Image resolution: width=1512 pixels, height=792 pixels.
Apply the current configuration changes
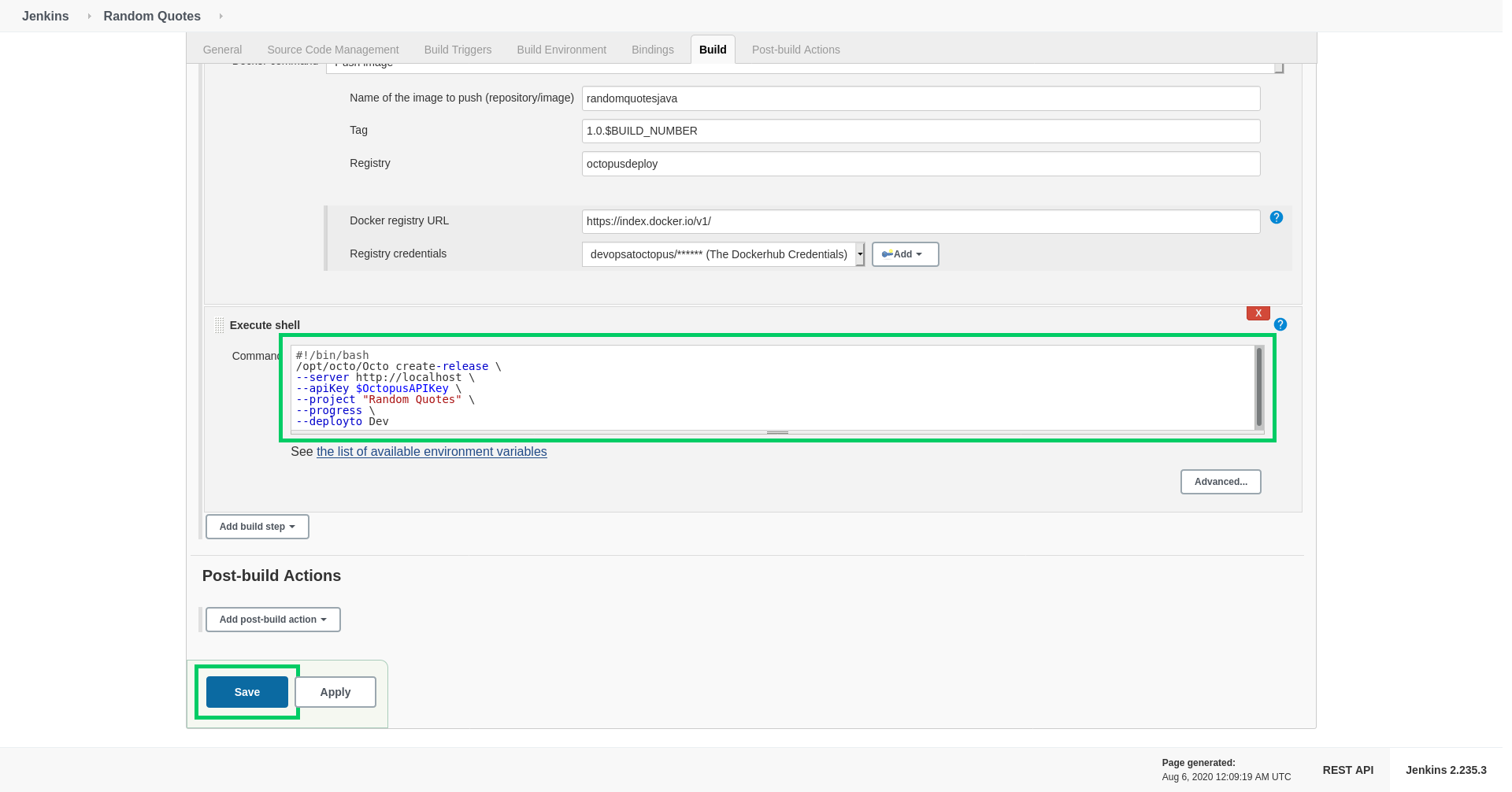tap(335, 691)
